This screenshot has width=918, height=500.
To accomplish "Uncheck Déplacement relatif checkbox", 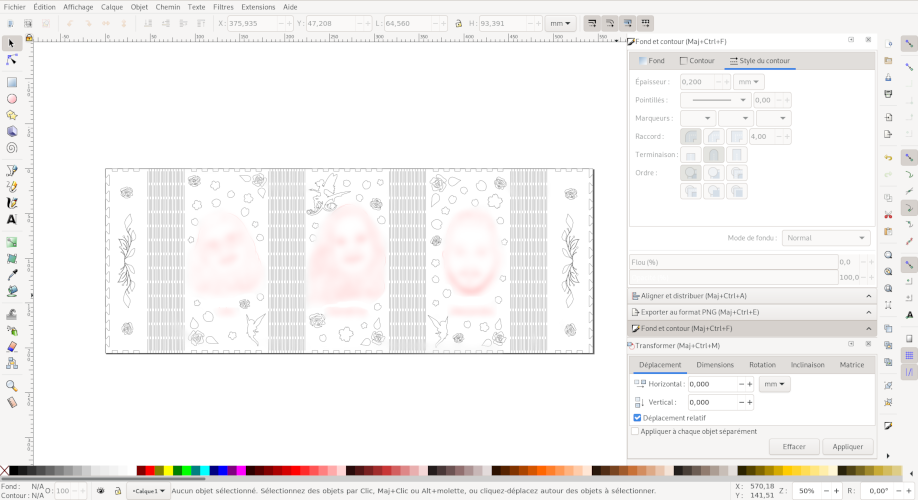I will point(637,418).
